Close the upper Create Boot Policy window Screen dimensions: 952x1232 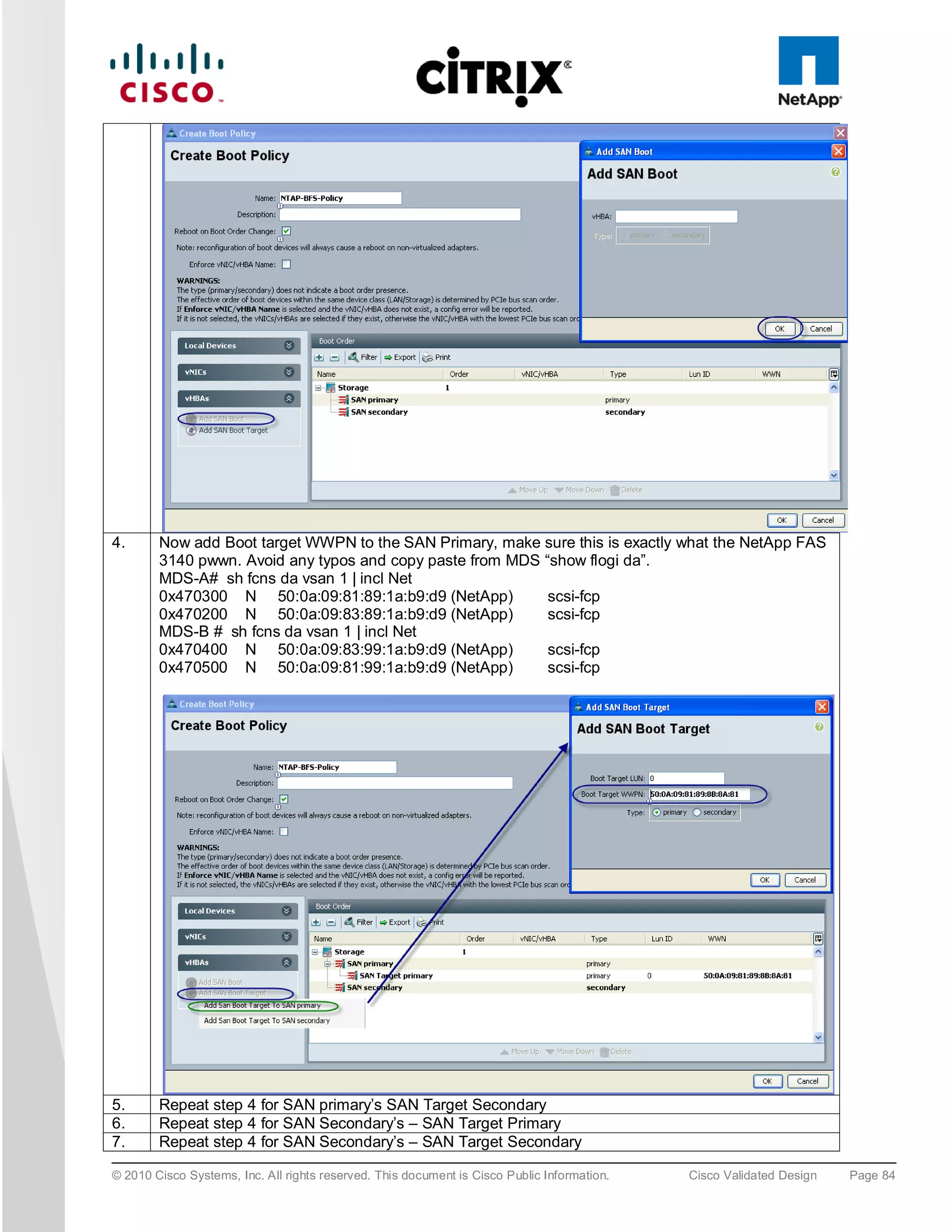[840, 132]
